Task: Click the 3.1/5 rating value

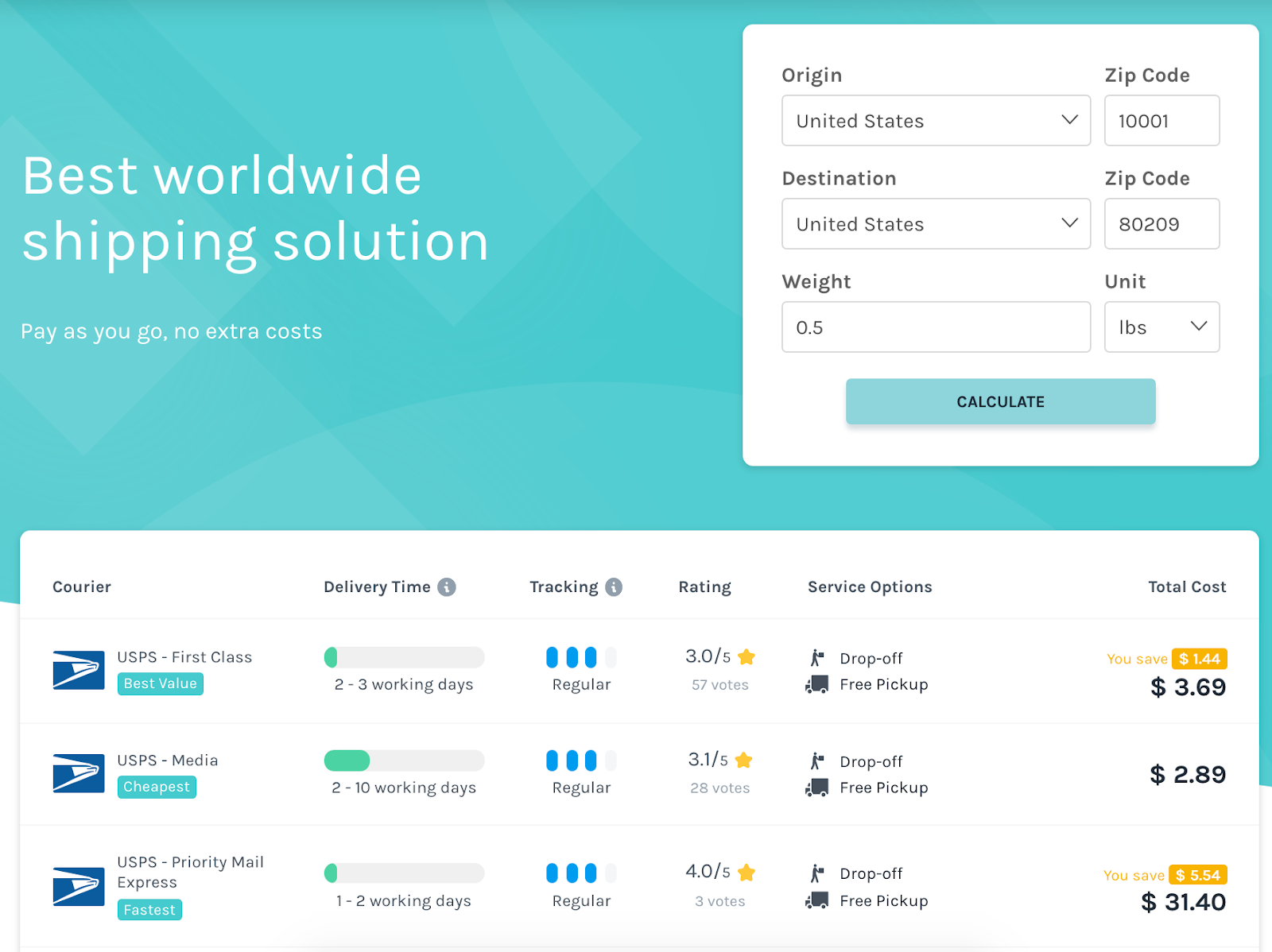Action: point(708,760)
